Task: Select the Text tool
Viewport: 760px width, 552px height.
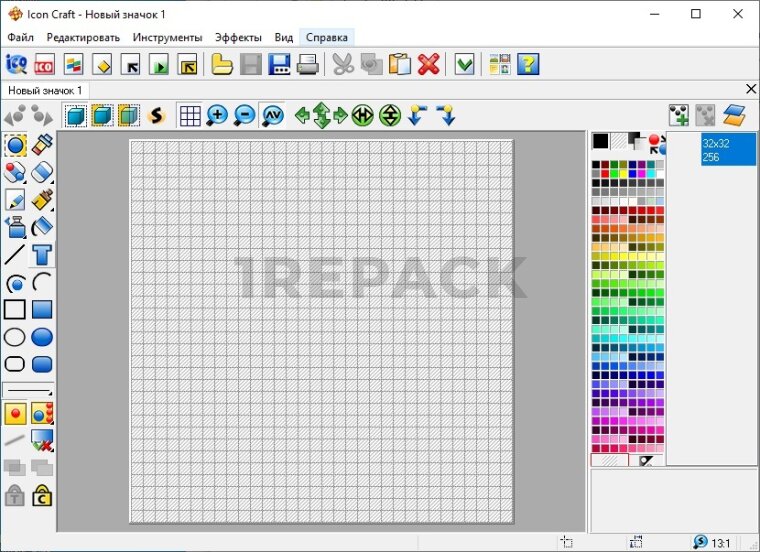Action: 42,254
